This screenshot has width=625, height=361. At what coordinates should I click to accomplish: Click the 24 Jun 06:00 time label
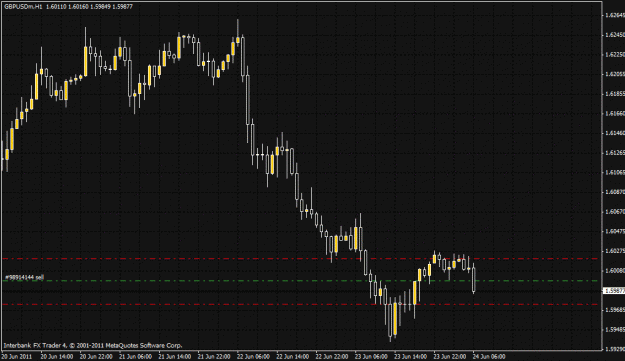[489, 356]
